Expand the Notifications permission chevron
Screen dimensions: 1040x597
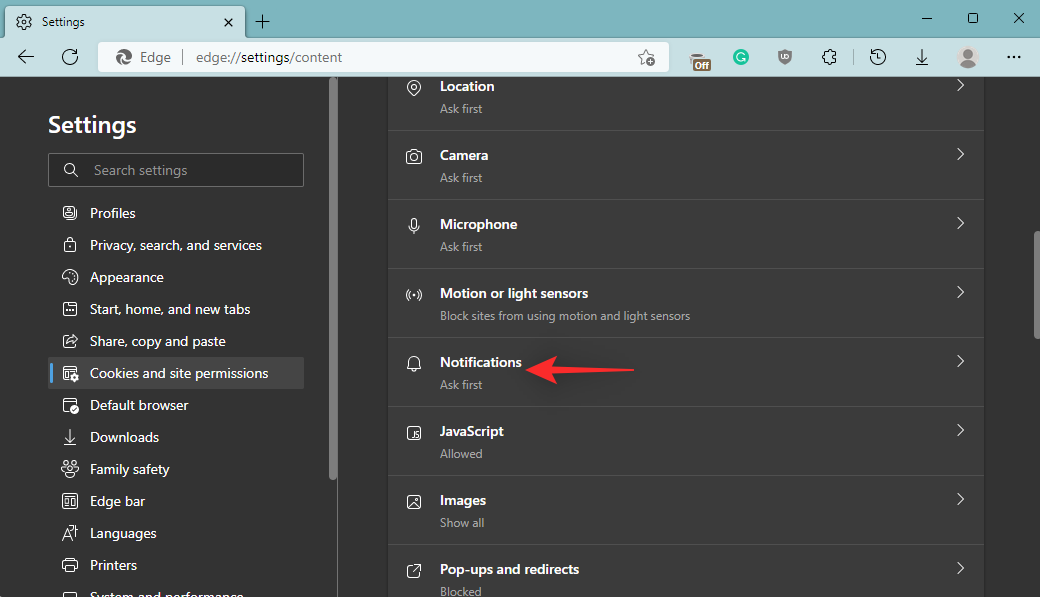pyautogui.click(x=960, y=362)
